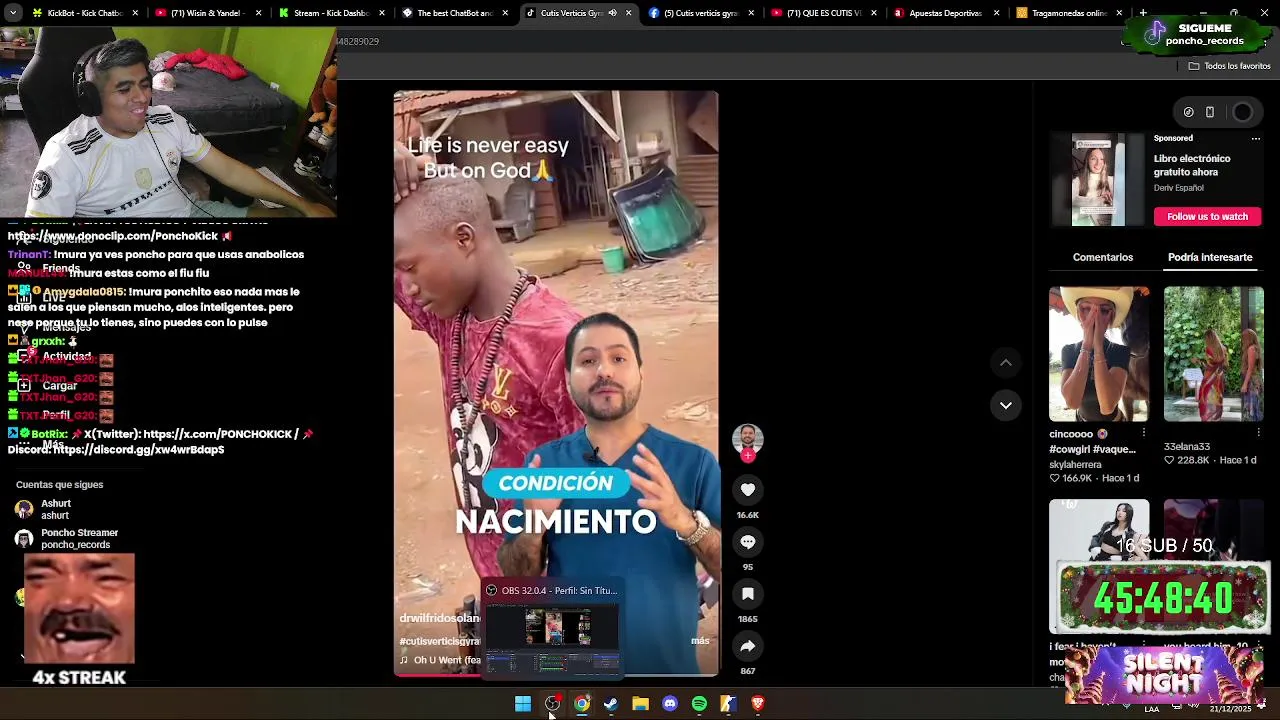Screen dimensions: 1280x720
Task: Open drwilfridosolano's profile avatar beside the video
Action: [747, 439]
